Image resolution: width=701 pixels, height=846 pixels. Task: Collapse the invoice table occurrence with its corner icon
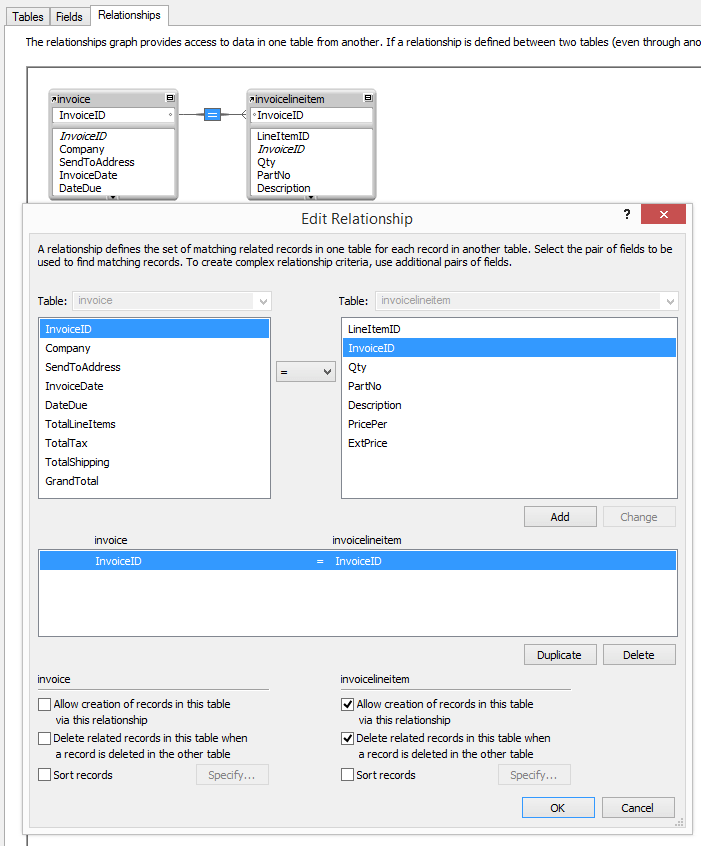click(x=170, y=98)
